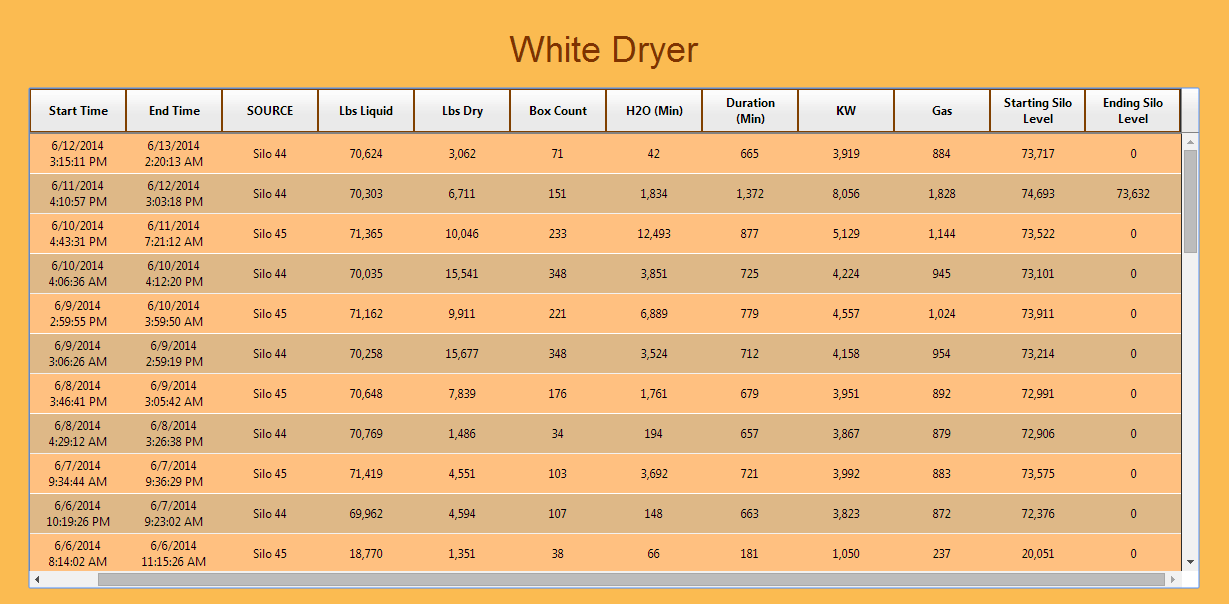The width and height of the screenshot is (1229, 604).
Task: Select start time 6/8/2014 3:46:41 PM
Action: click(x=76, y=394)
